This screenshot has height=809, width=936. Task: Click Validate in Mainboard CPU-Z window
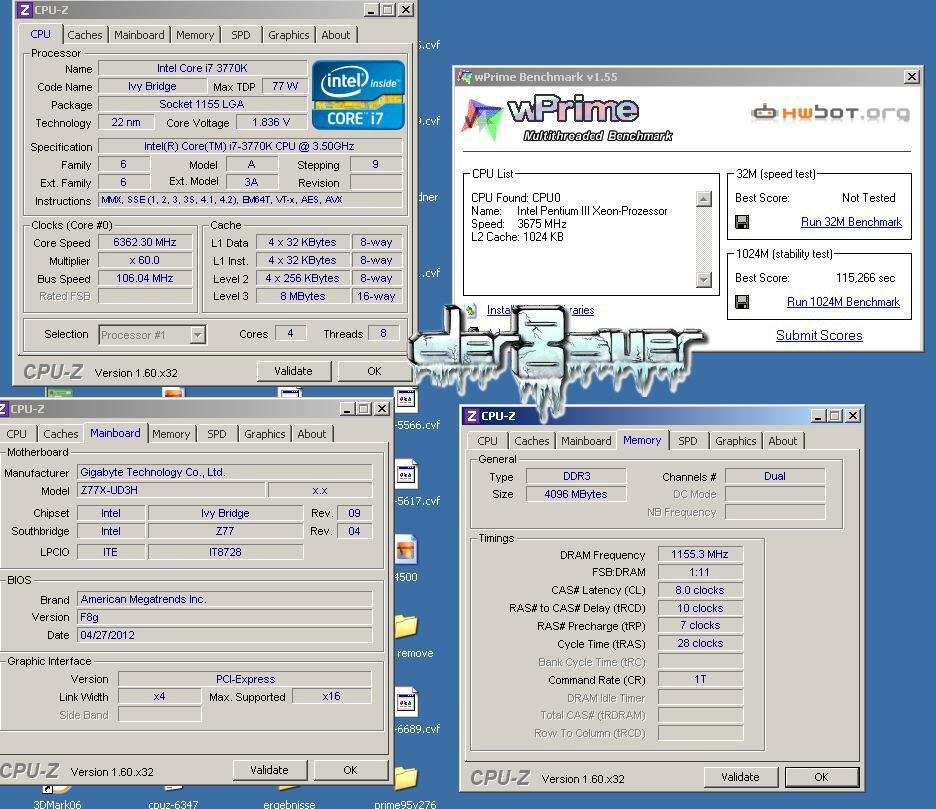269,770
